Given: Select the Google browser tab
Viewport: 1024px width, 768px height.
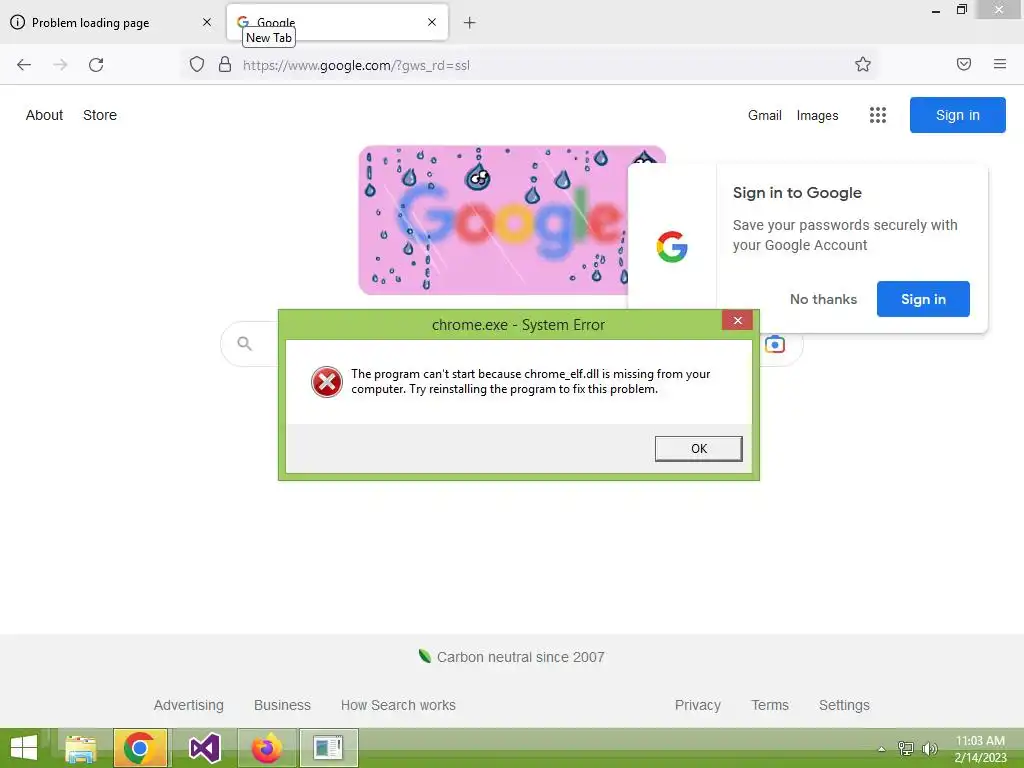Looking at the screenshot, I should click(337, 22).
